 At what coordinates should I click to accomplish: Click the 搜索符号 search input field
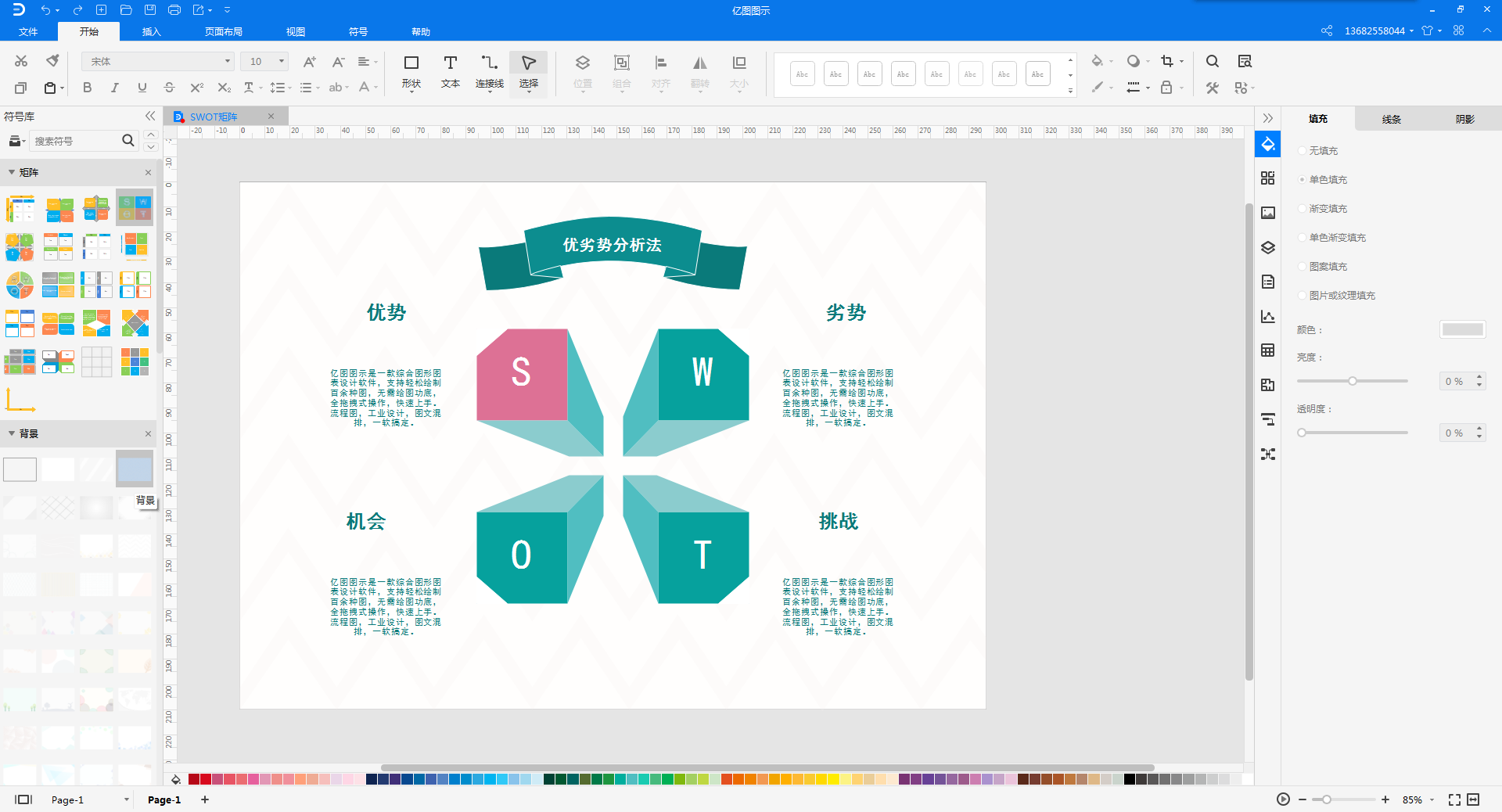[x=74, y=141]
